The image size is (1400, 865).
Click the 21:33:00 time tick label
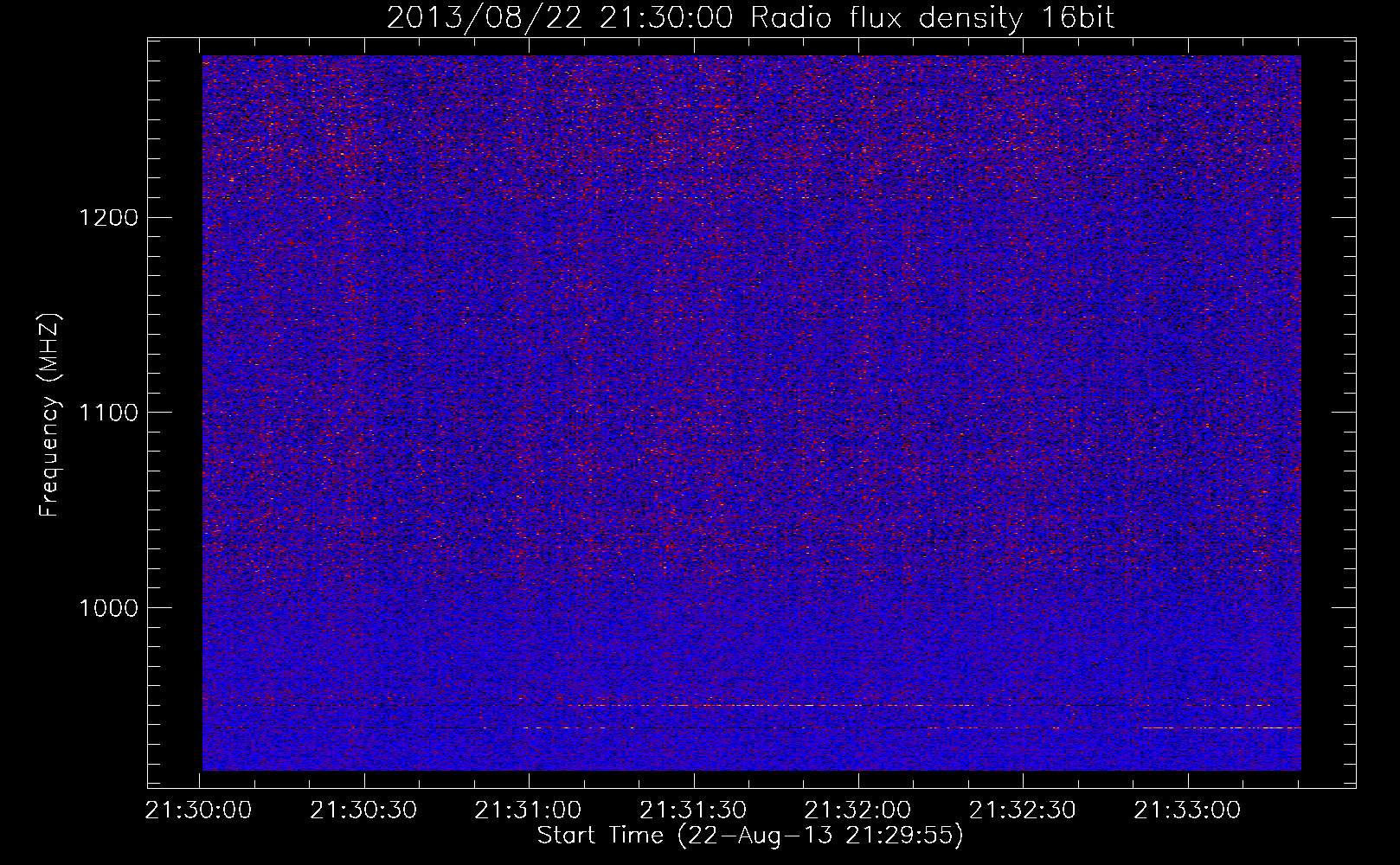[1188, 811]
